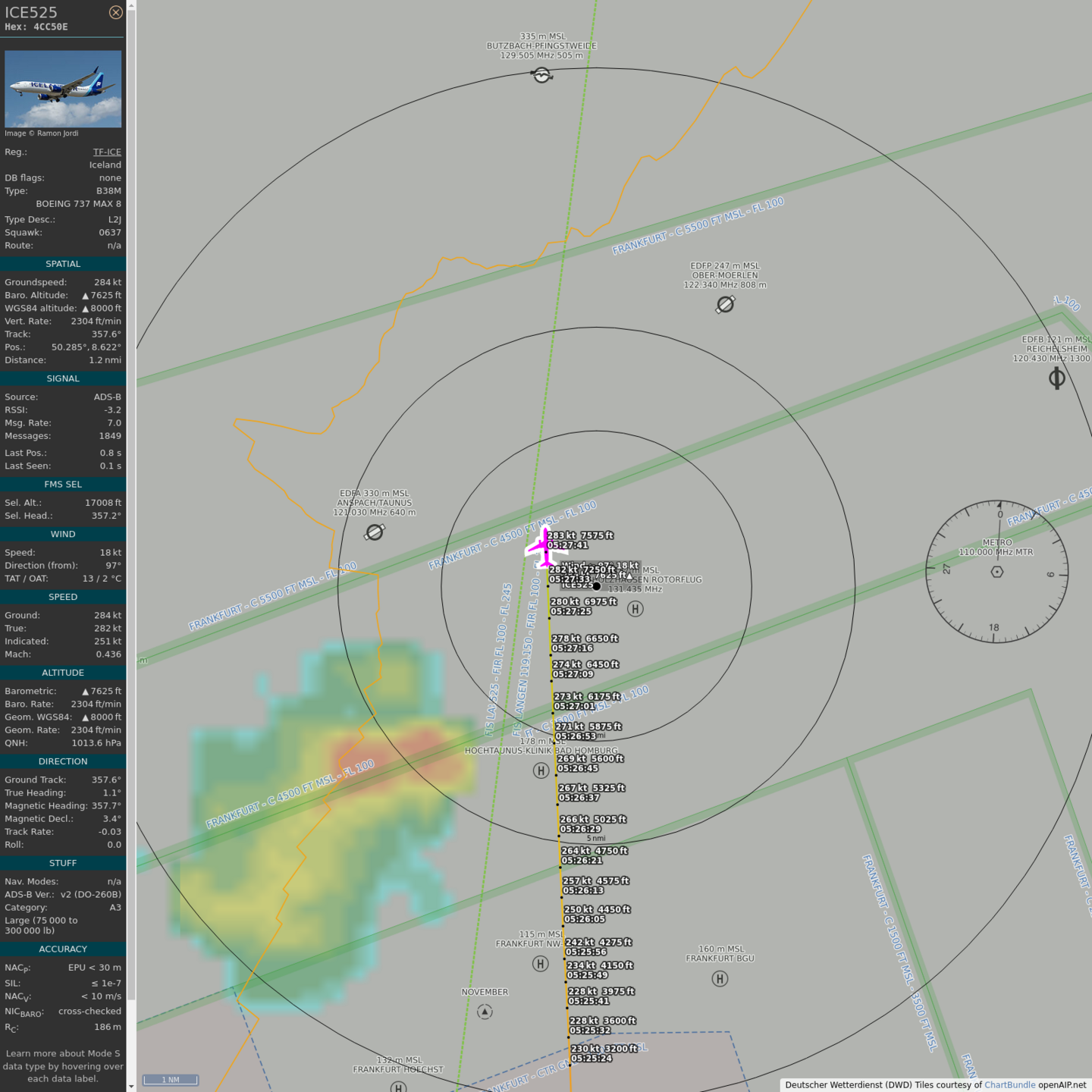Select the magenta ICE525 aircraft icon
Viewport: 1092px width, 1092px height.
[x=543, y=546]
